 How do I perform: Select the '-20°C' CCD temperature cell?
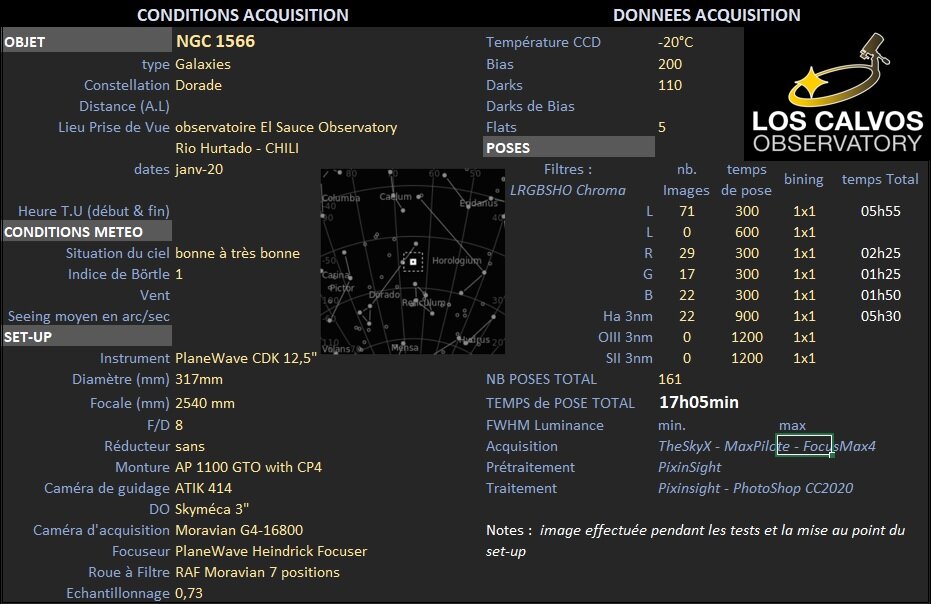click(676, 42)
